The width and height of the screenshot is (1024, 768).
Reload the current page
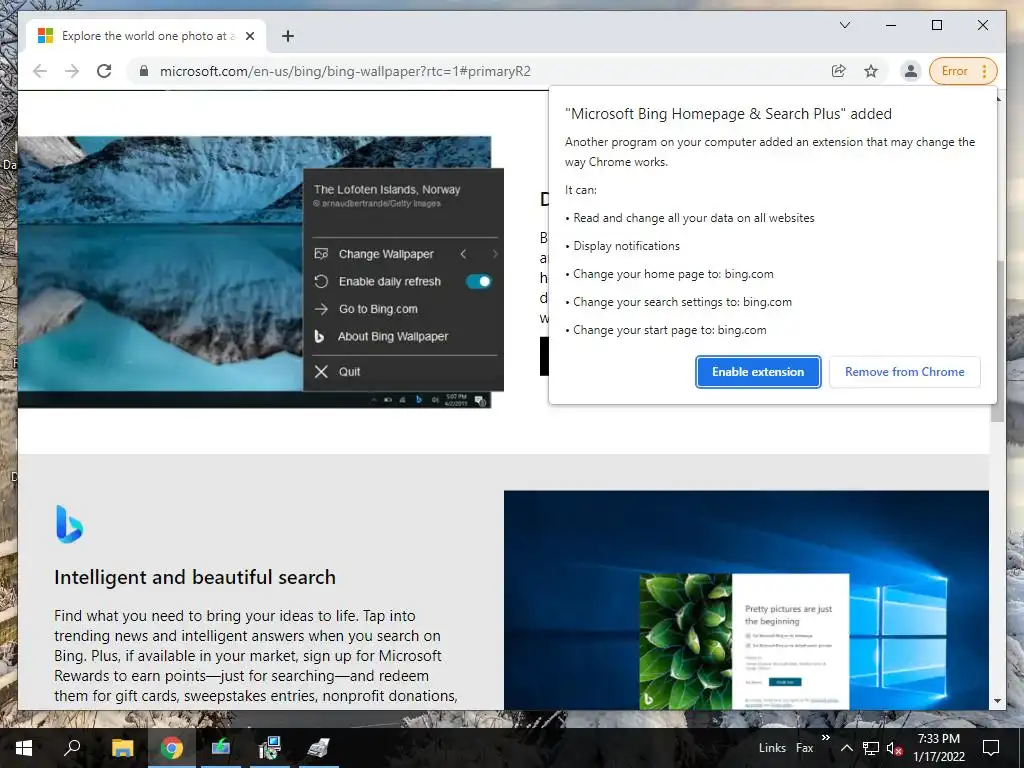pos(104,71)
